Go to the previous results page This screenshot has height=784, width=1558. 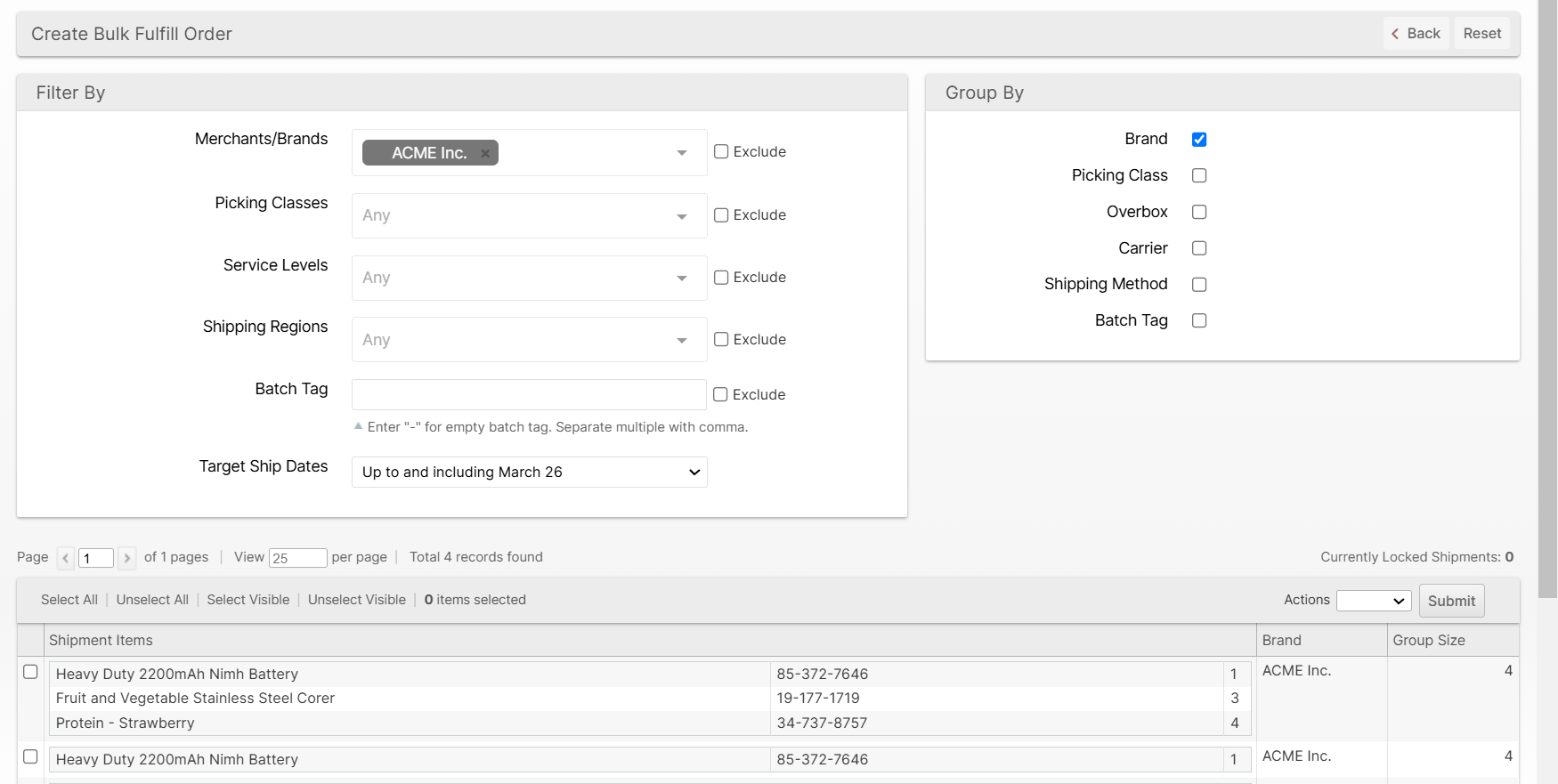(x=66, y=558)
